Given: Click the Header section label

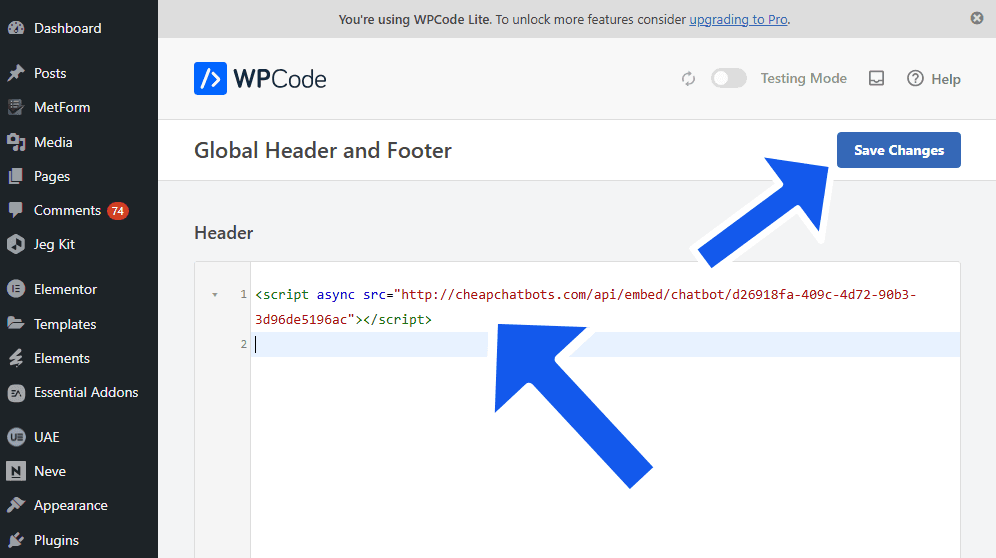Looking at the screenshot, I should coord(224,233).
